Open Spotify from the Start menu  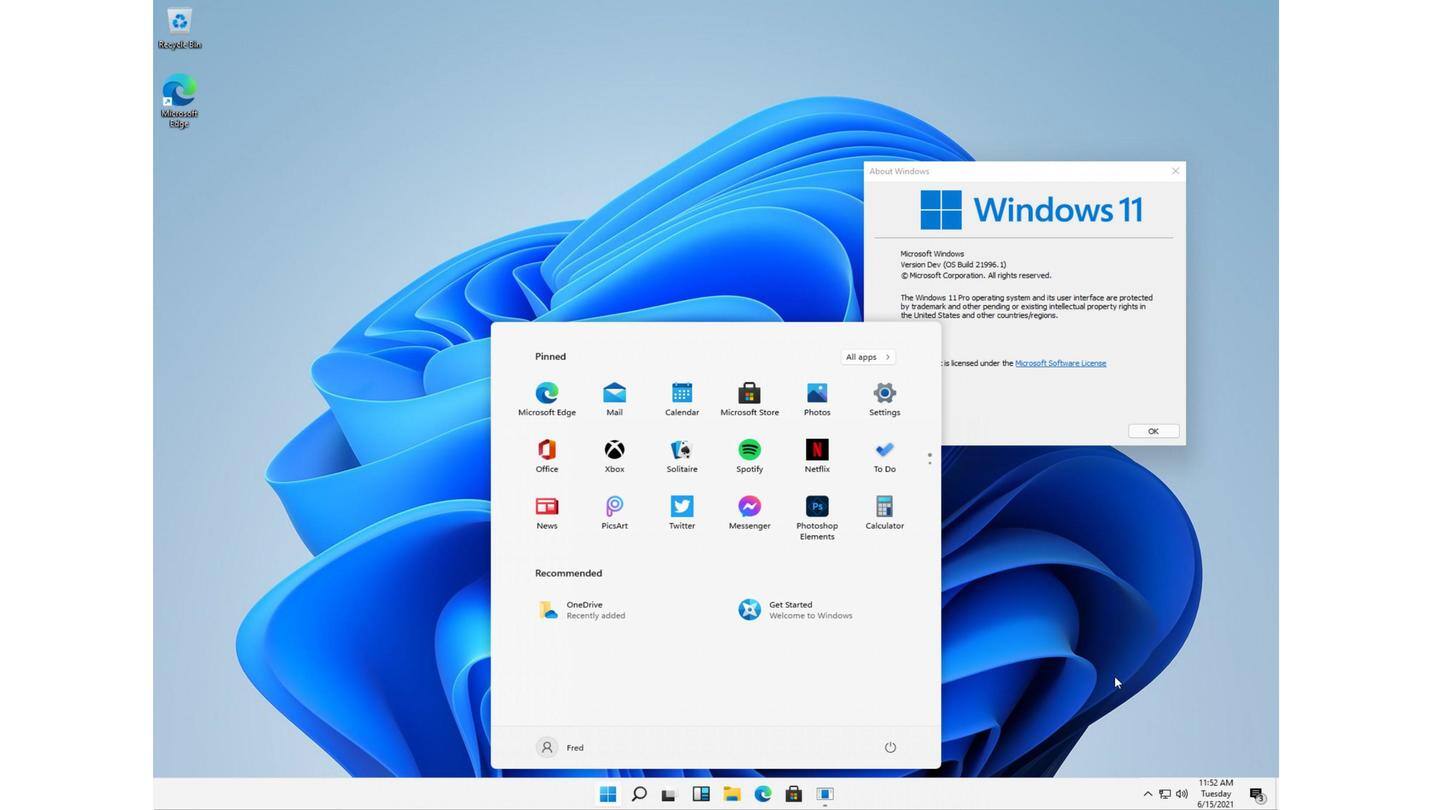point(749,456)
